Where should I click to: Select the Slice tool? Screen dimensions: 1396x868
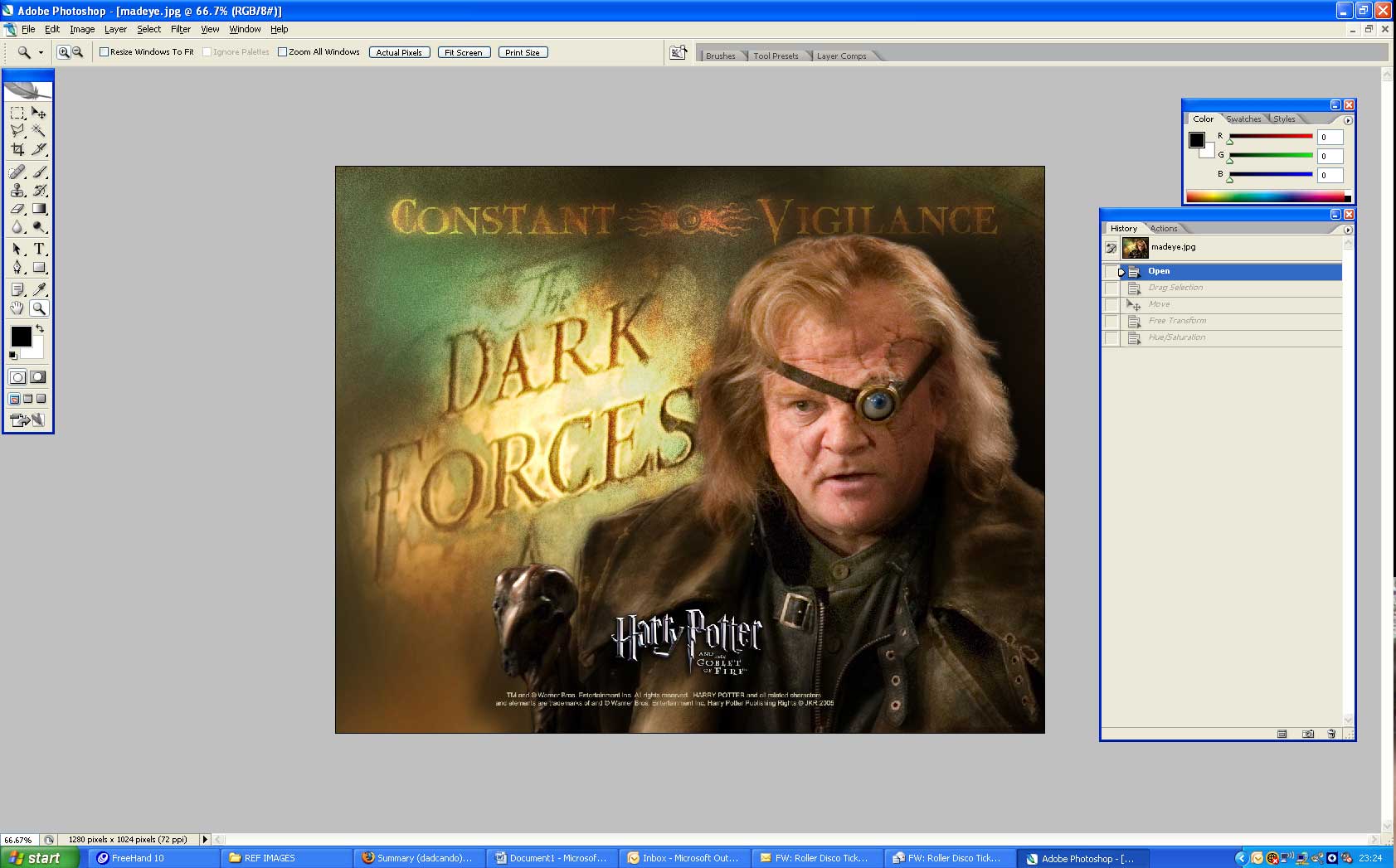(x=39, y=149)
